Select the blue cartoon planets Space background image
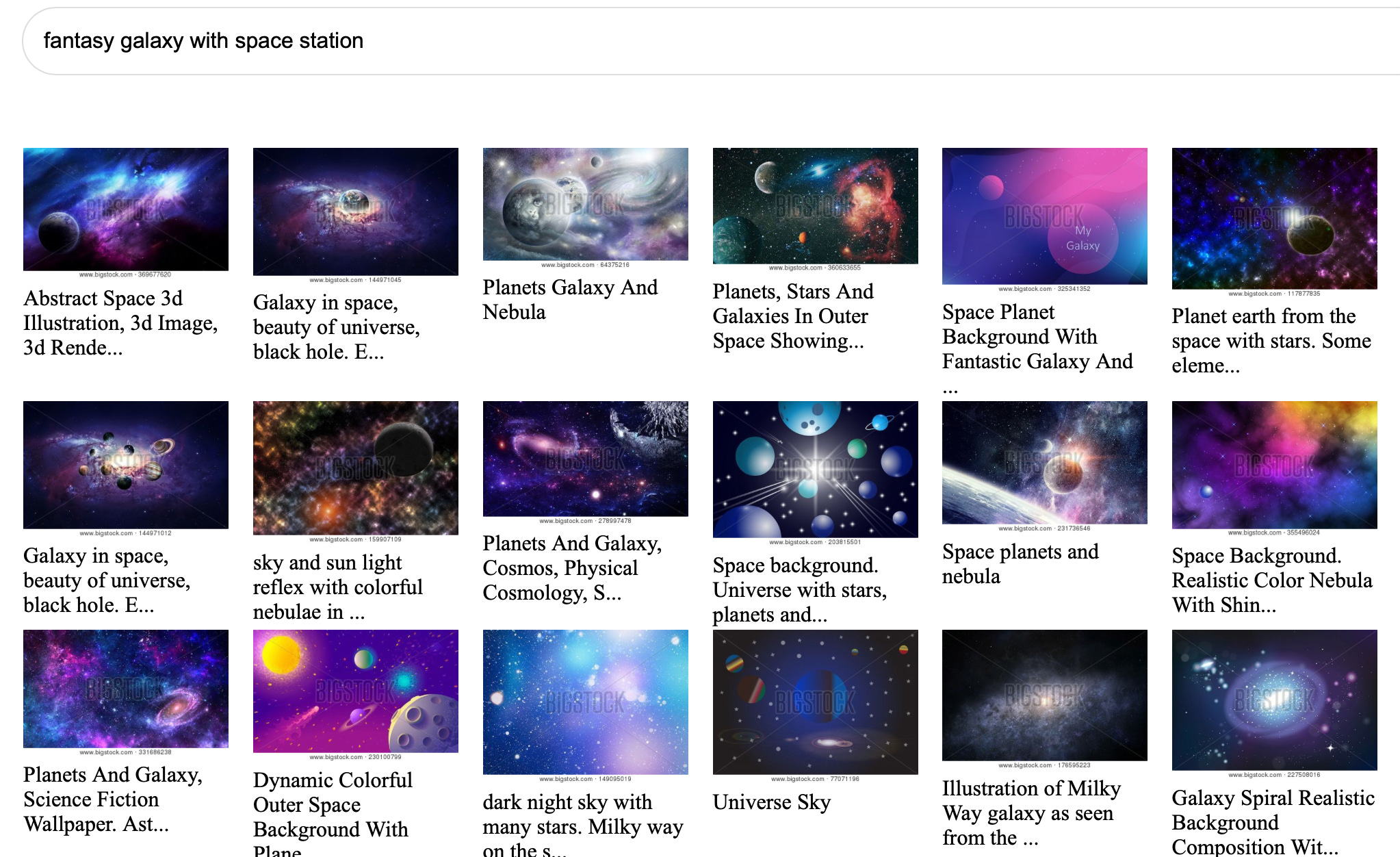 point(815,469)
